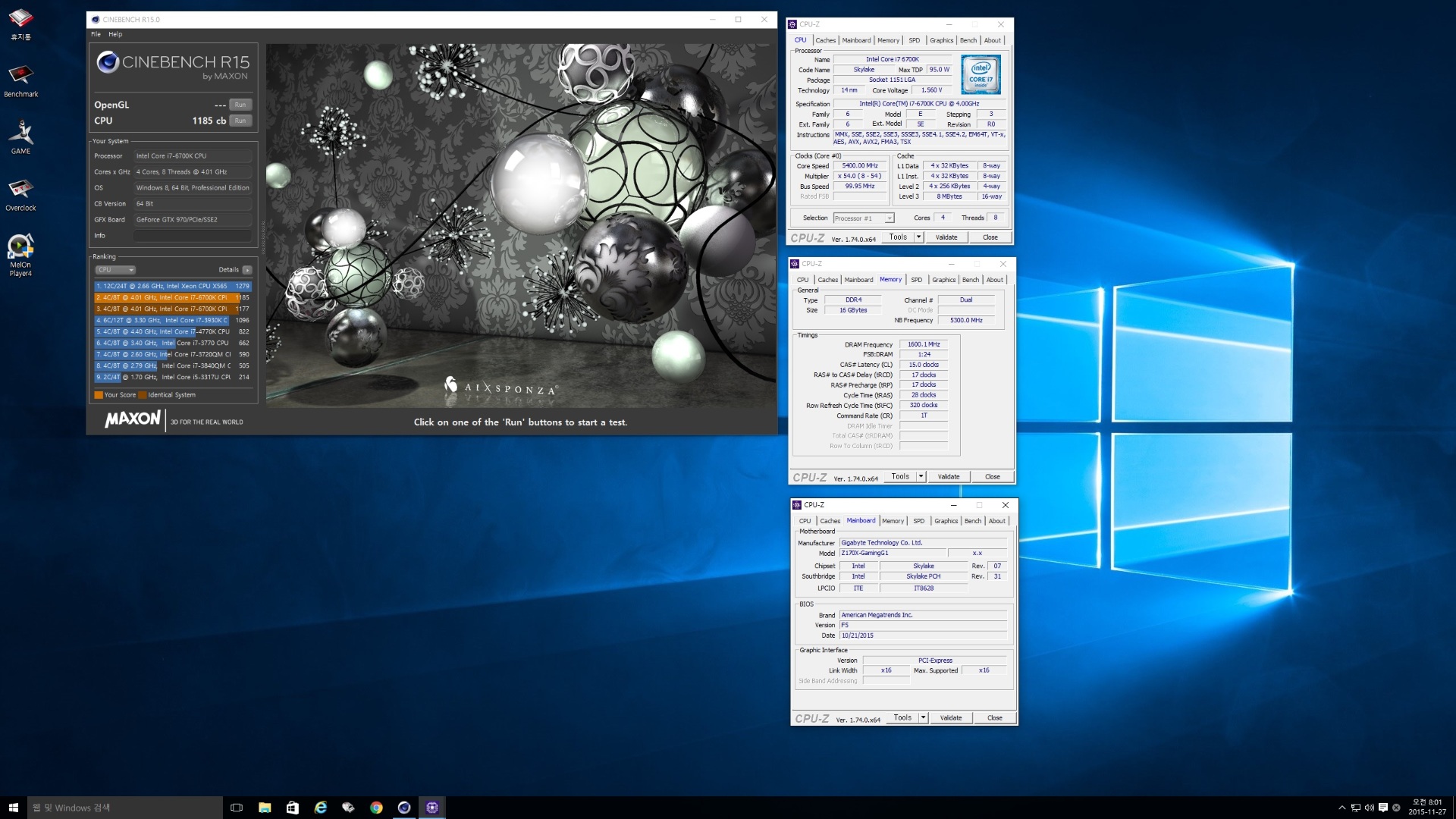
Task: Open Caches tab in top CPU-Z window
Action: 825,40
